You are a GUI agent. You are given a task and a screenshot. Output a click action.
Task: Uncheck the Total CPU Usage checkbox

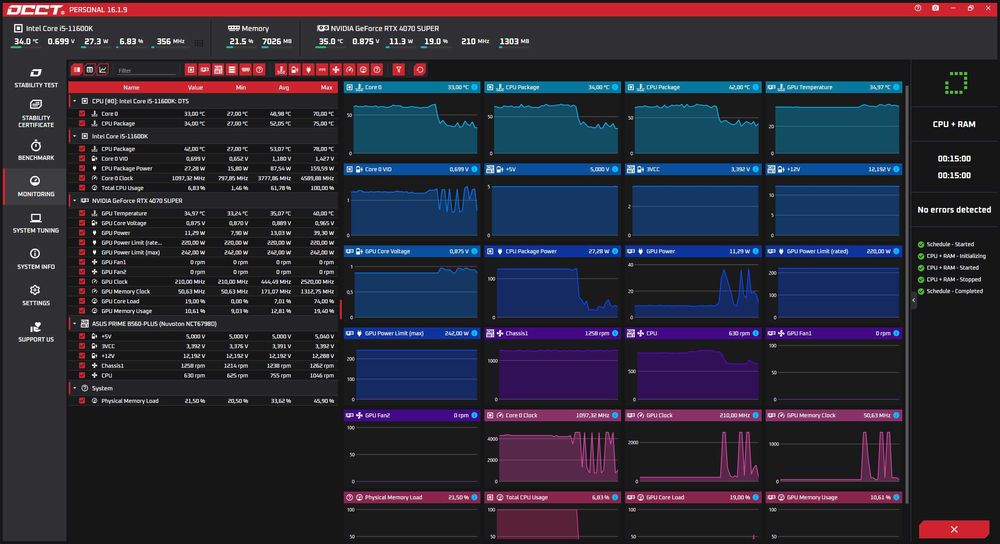(82, 188)
